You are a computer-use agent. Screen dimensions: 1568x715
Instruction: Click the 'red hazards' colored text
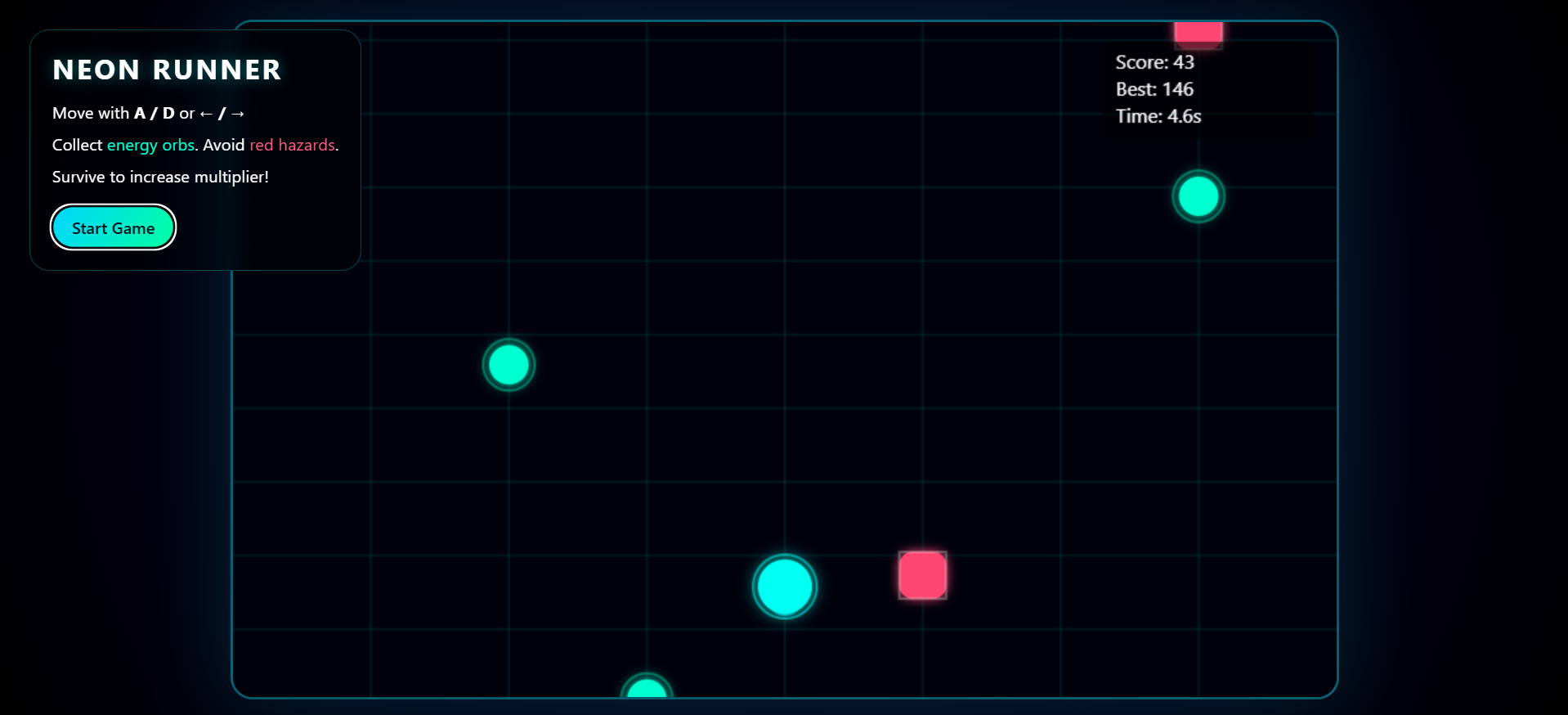[292, 145]
